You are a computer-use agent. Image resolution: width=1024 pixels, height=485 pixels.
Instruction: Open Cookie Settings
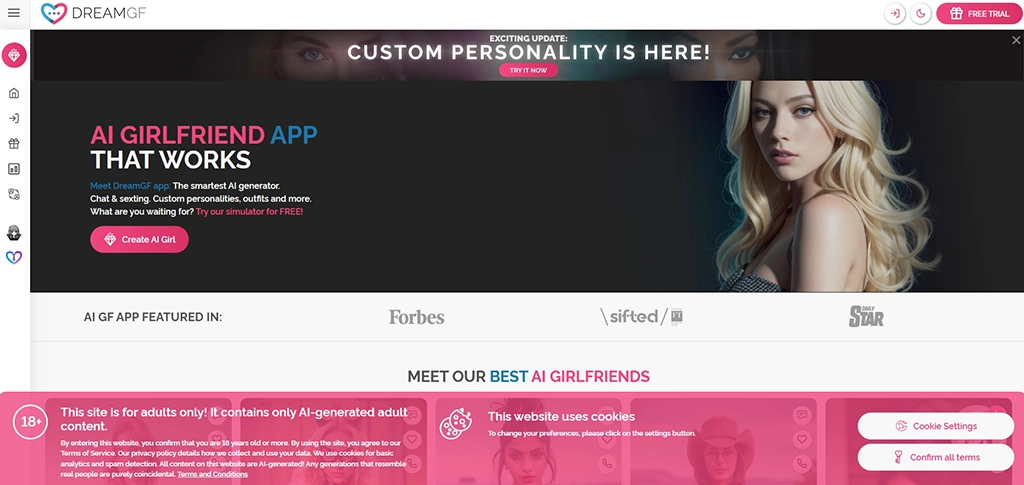pyautogui.click(x=935, y=426)
